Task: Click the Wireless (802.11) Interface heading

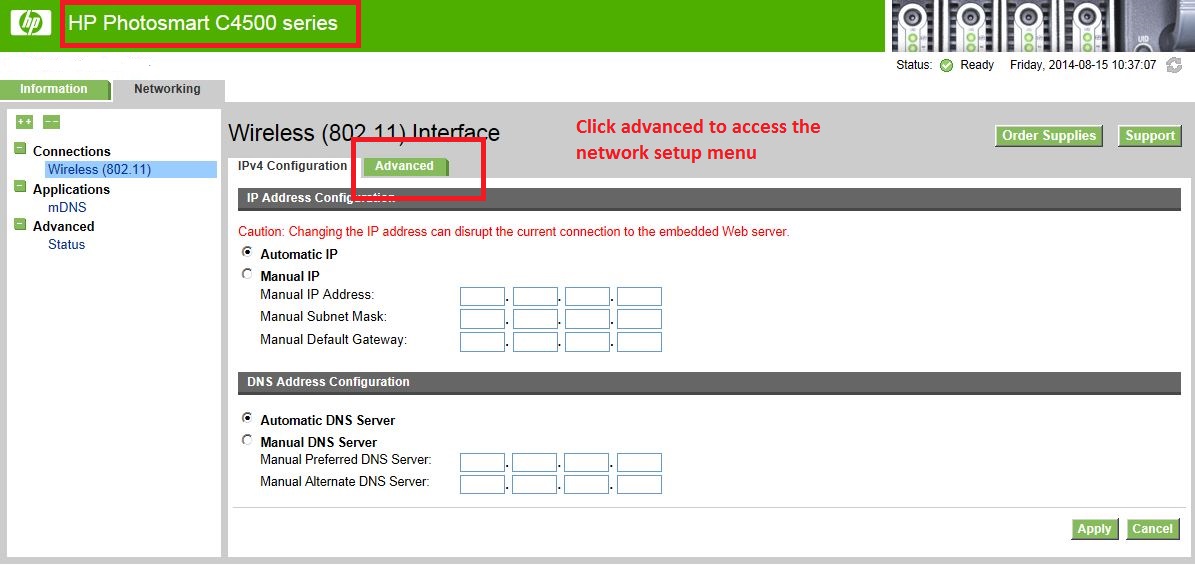Action: (x=364, y=133)
